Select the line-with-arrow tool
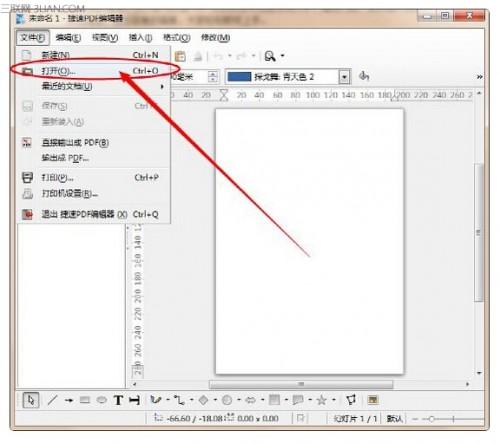Screen dimensions: 500x443 pos(69,400)
